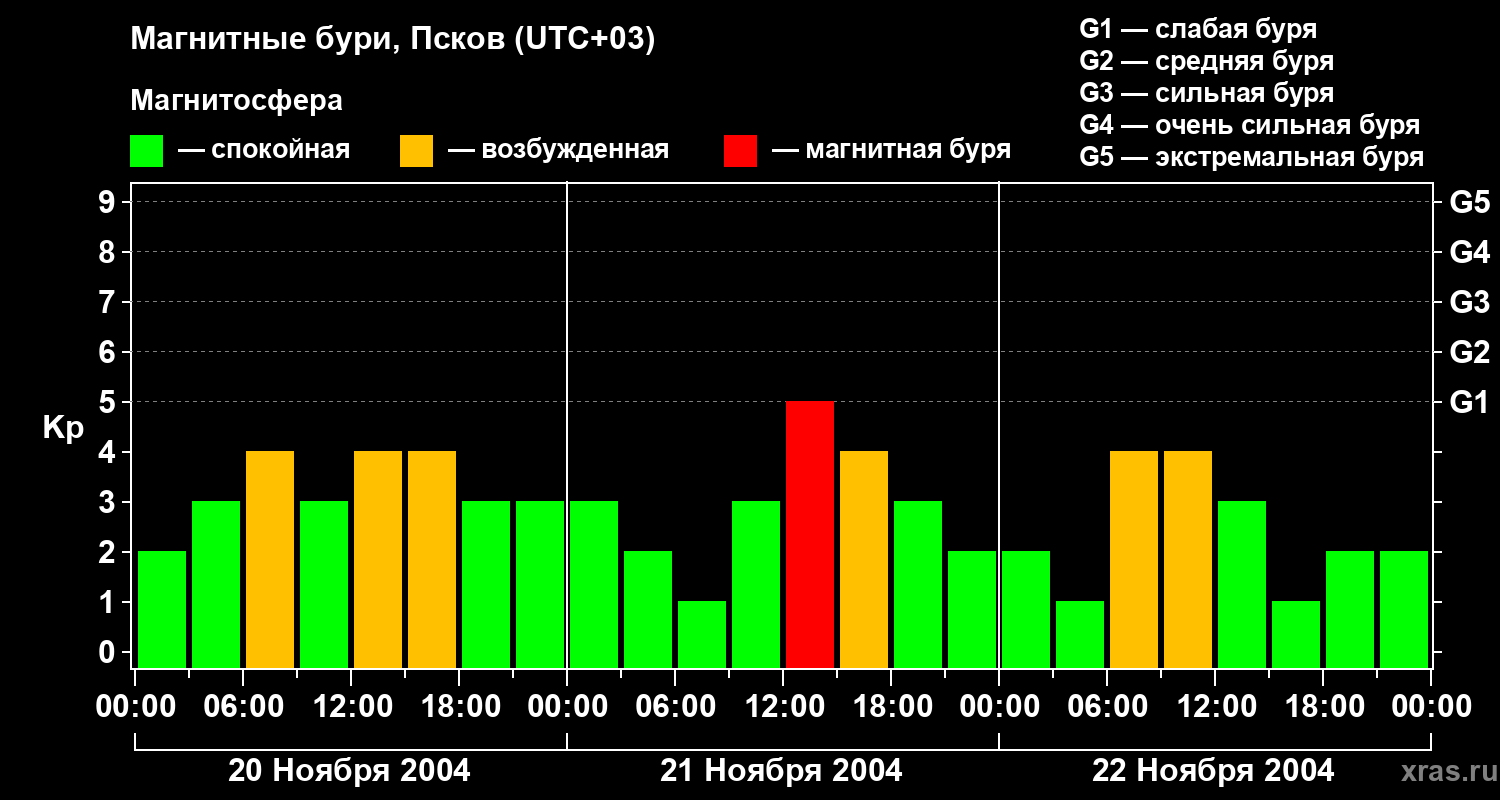Click the red 'магнитная буря' legend swatch
Viewport: 1500px width, 800px height.
[x=740, y=151]
